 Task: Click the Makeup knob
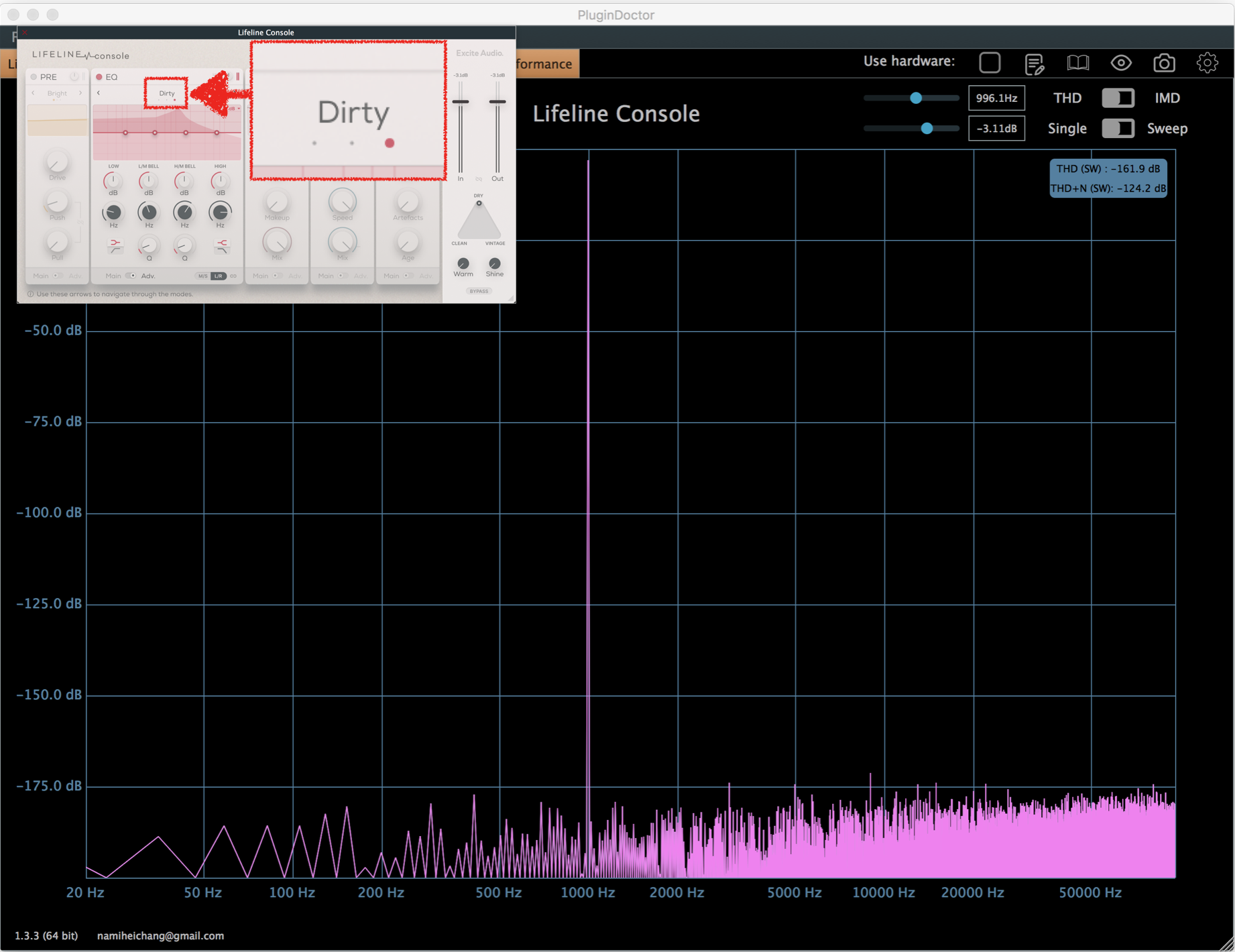276,202
